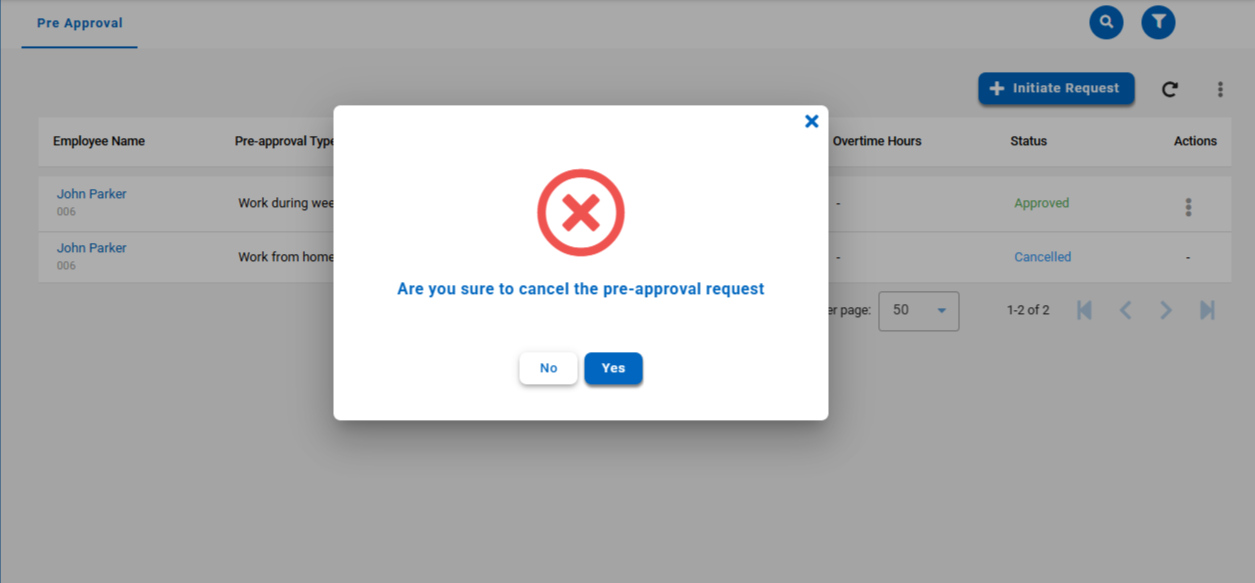Click the search magnifier icon

pyautogui.click(x=1106, y=22)
